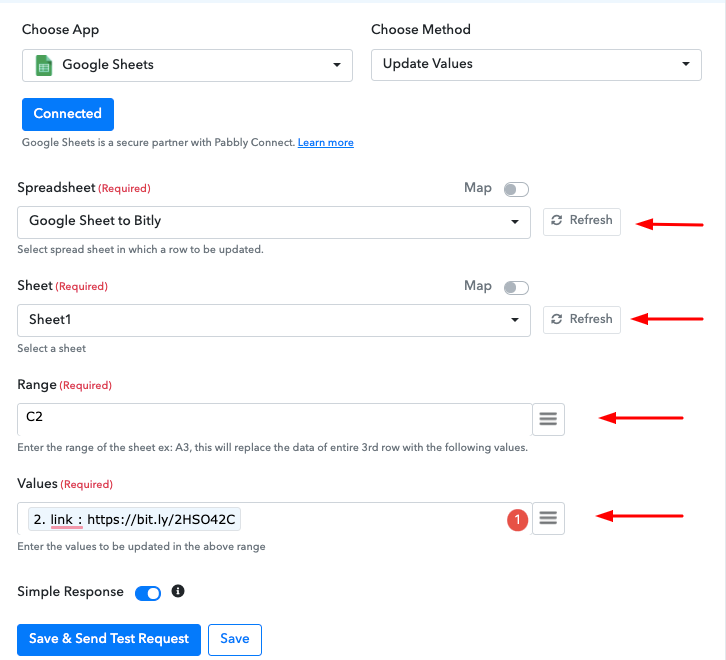This screenshot has width=726, height=660.
Task: Click the 'Enter the range of the sheet ex: A3' hint
Action: pos(272,447)
